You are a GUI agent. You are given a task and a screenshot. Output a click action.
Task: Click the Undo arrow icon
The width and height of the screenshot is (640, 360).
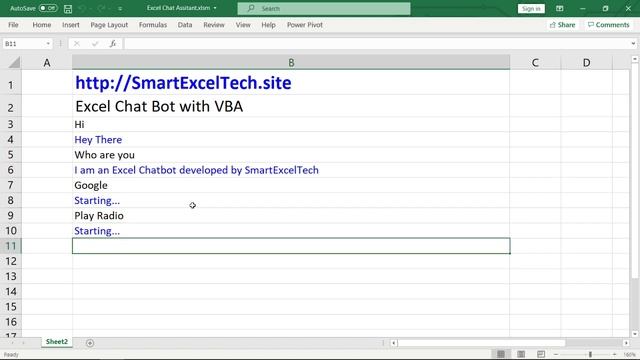(82, 8)
